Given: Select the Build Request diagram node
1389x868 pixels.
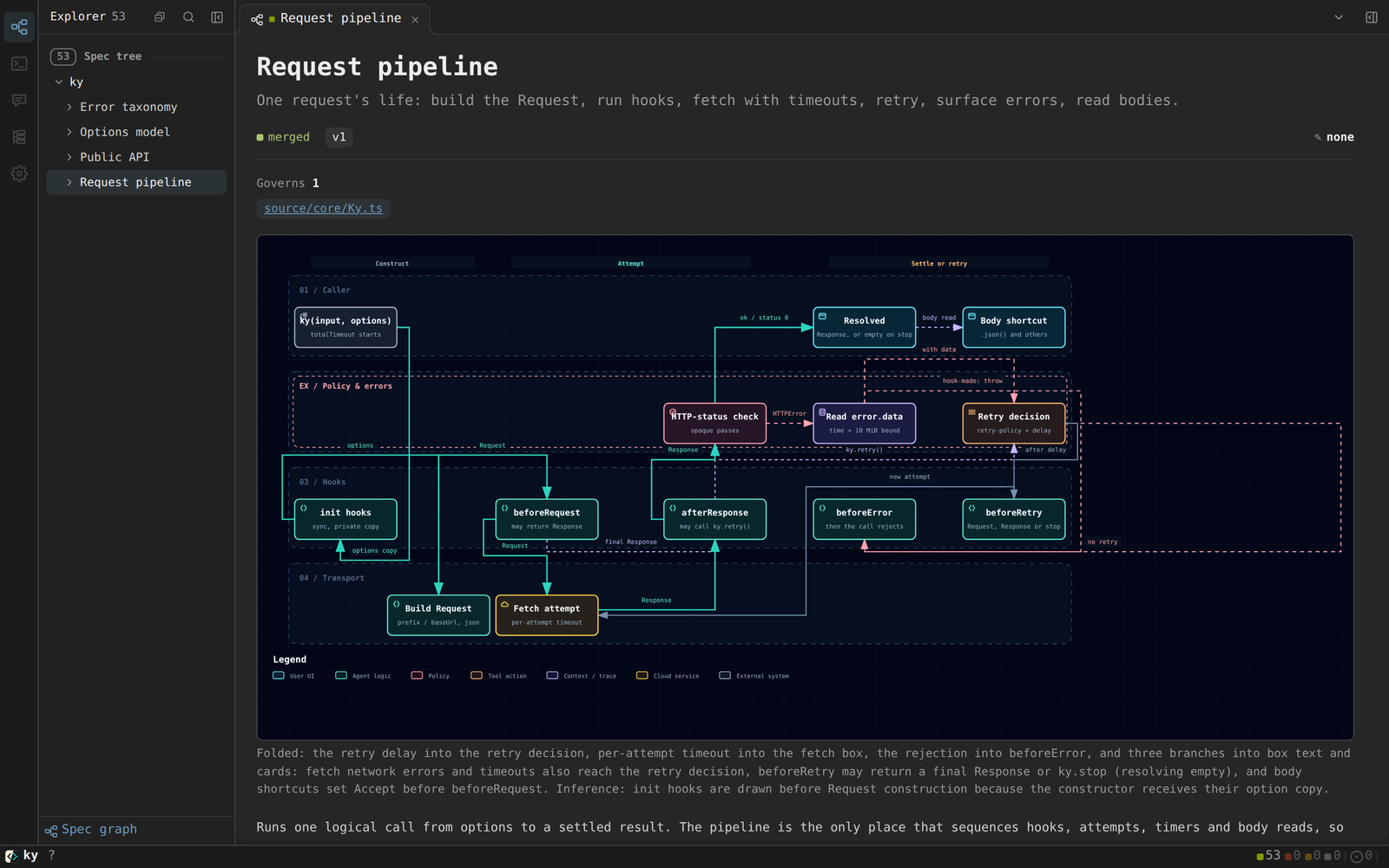Looking at the screenshot, I should pyautogui.click(x=438, y=615).
